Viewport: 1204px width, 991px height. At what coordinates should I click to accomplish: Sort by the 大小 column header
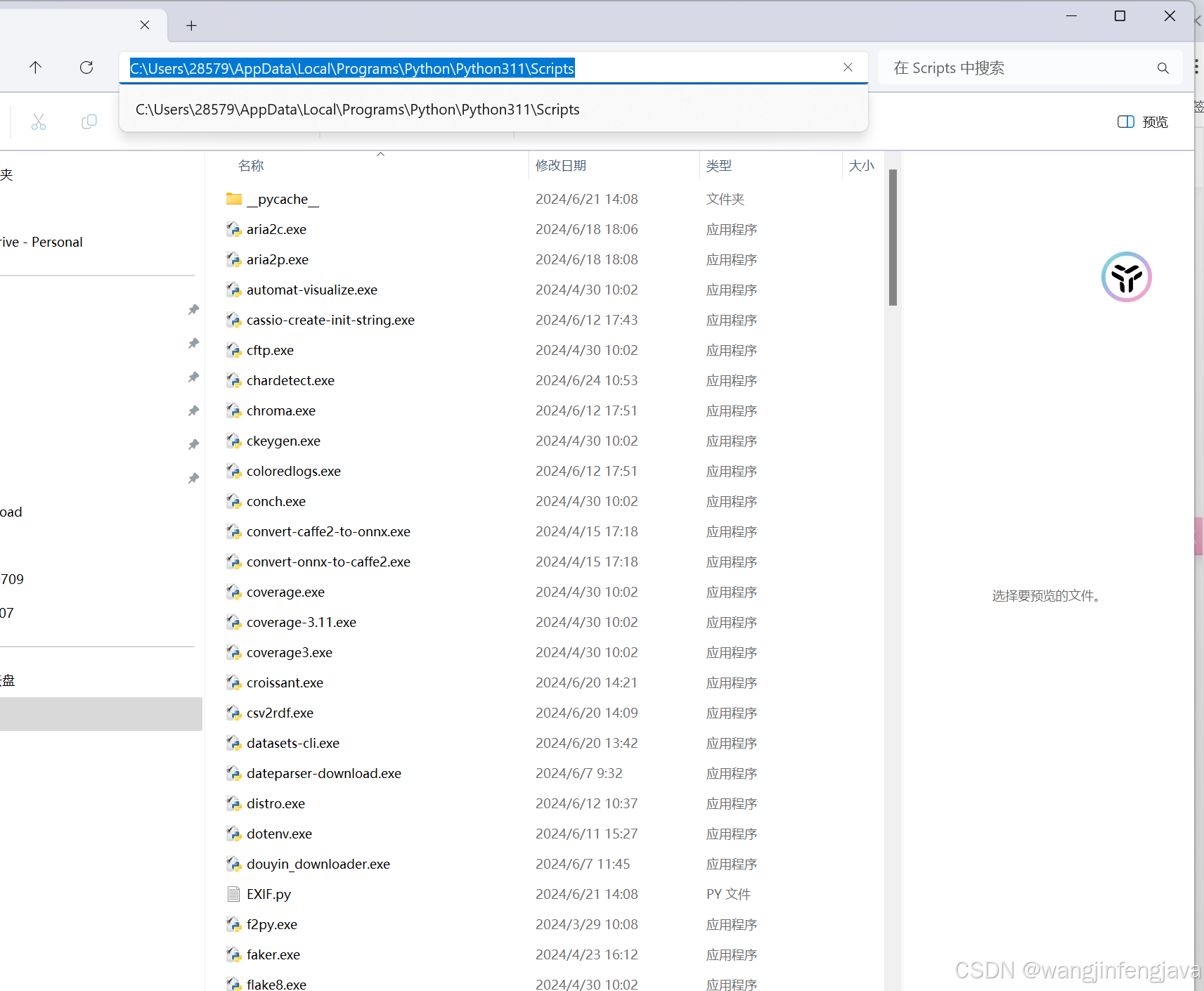[862, 166]
